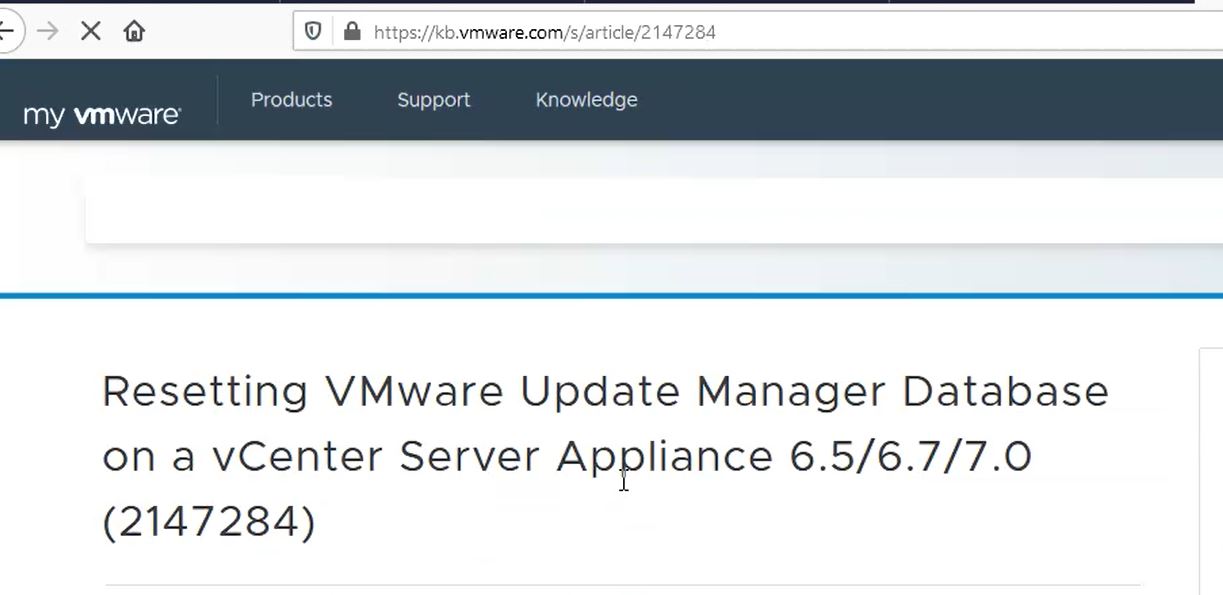Open the Knowledge menu
The height and width of the screenshot is (595, 1223).
click(586, 100)
